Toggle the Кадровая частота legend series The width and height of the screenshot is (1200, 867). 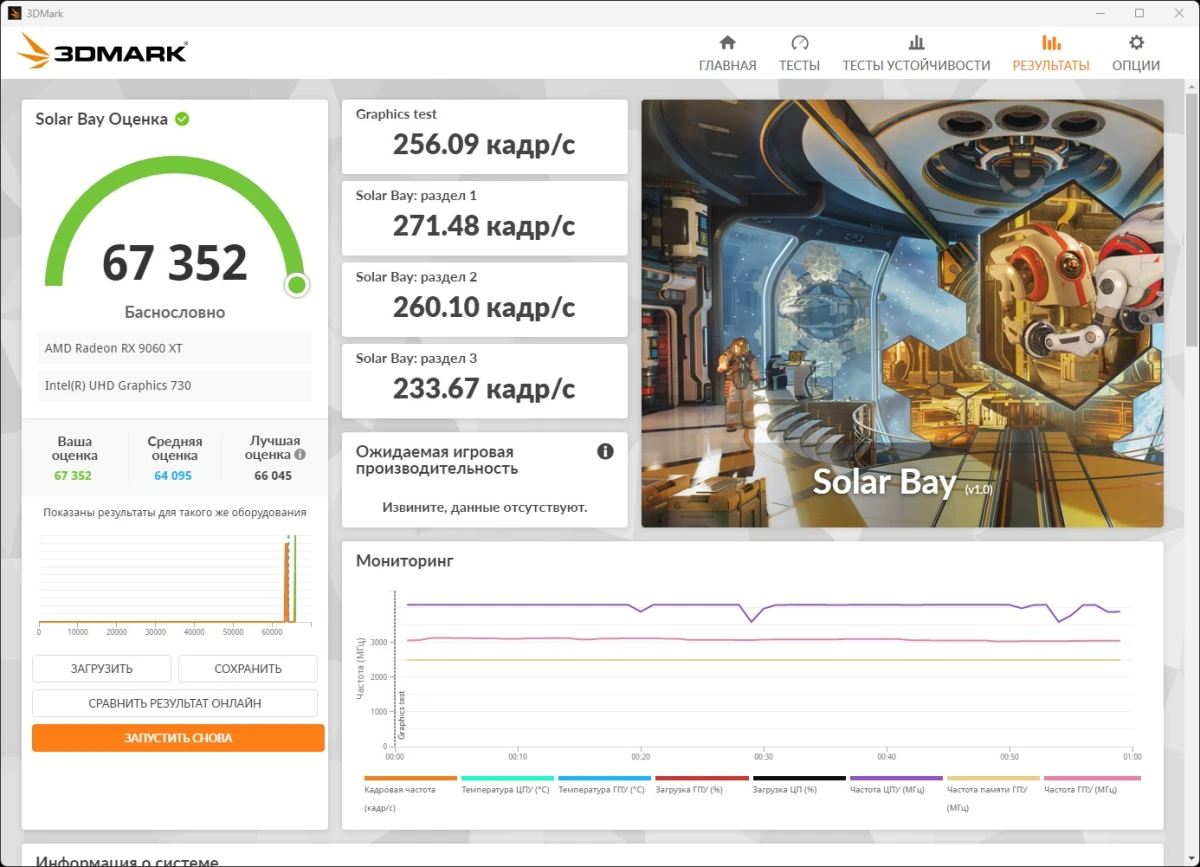(400, 789)
